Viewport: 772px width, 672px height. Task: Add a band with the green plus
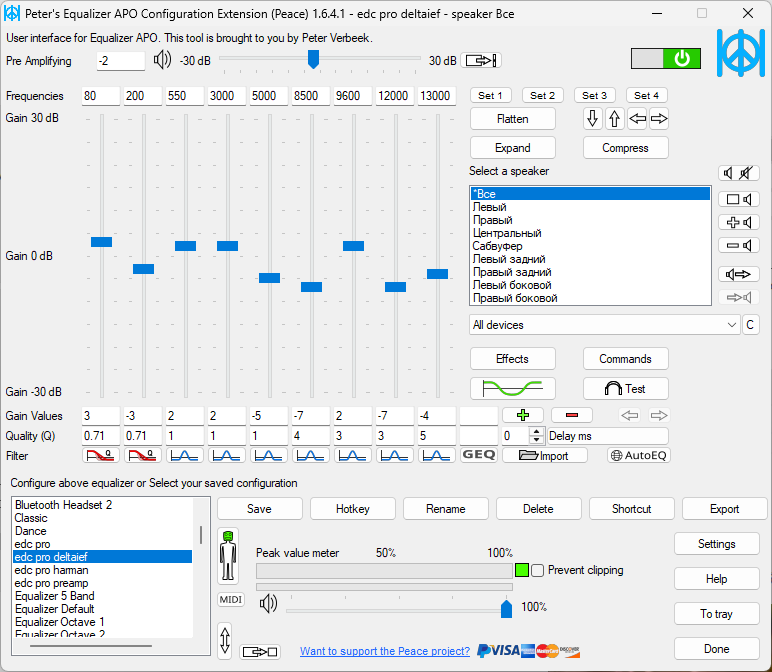coord(523,415)
